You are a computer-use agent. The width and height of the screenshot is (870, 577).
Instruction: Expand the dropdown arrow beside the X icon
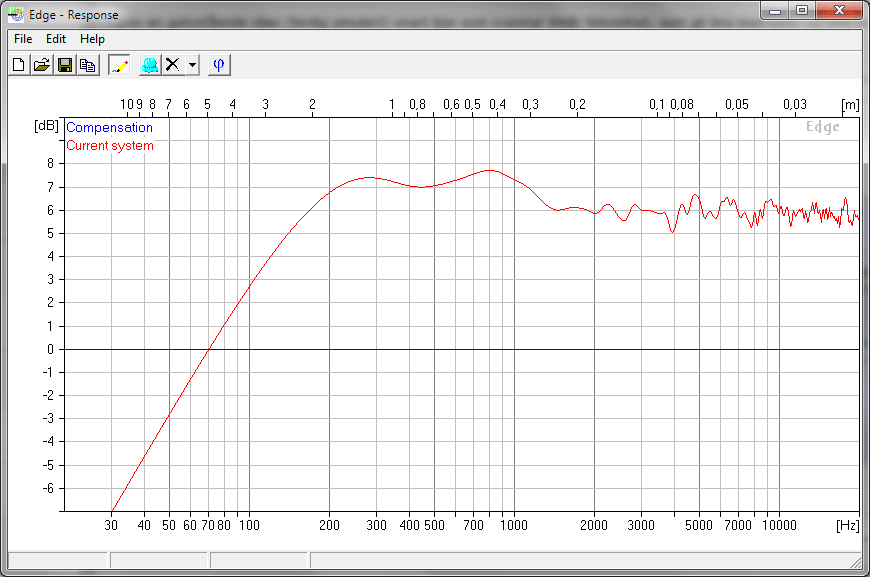(x=192, y=65)
